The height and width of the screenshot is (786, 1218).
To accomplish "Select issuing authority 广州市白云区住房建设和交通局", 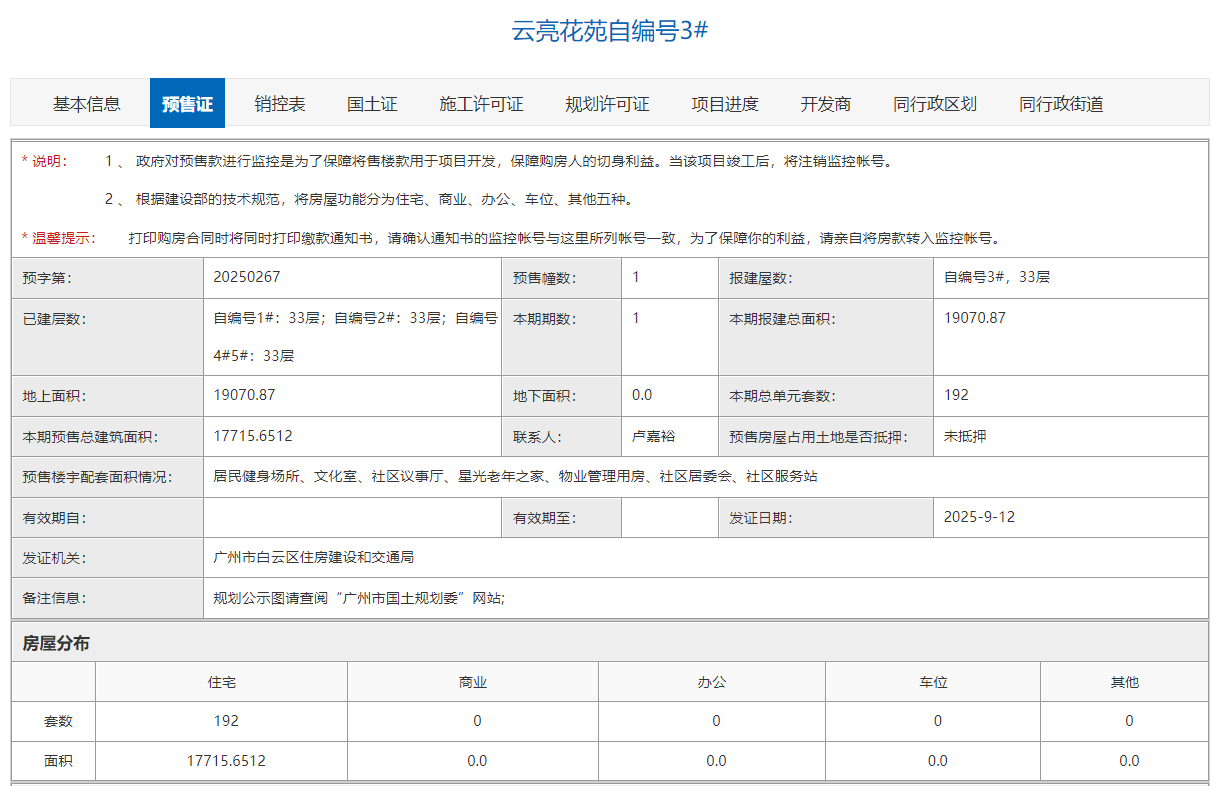I will [314, 557].
